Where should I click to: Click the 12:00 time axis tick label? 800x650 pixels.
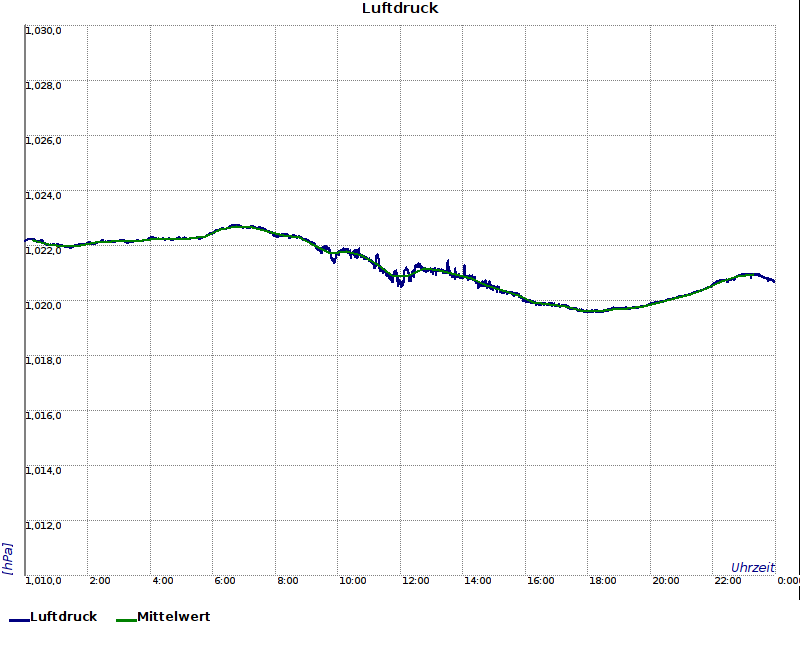[x=415, y=580]
